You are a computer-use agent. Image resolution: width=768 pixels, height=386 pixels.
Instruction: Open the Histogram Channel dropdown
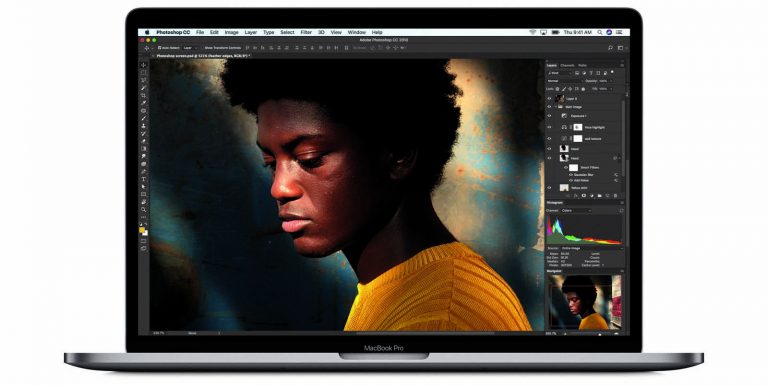tap(576, 211)
